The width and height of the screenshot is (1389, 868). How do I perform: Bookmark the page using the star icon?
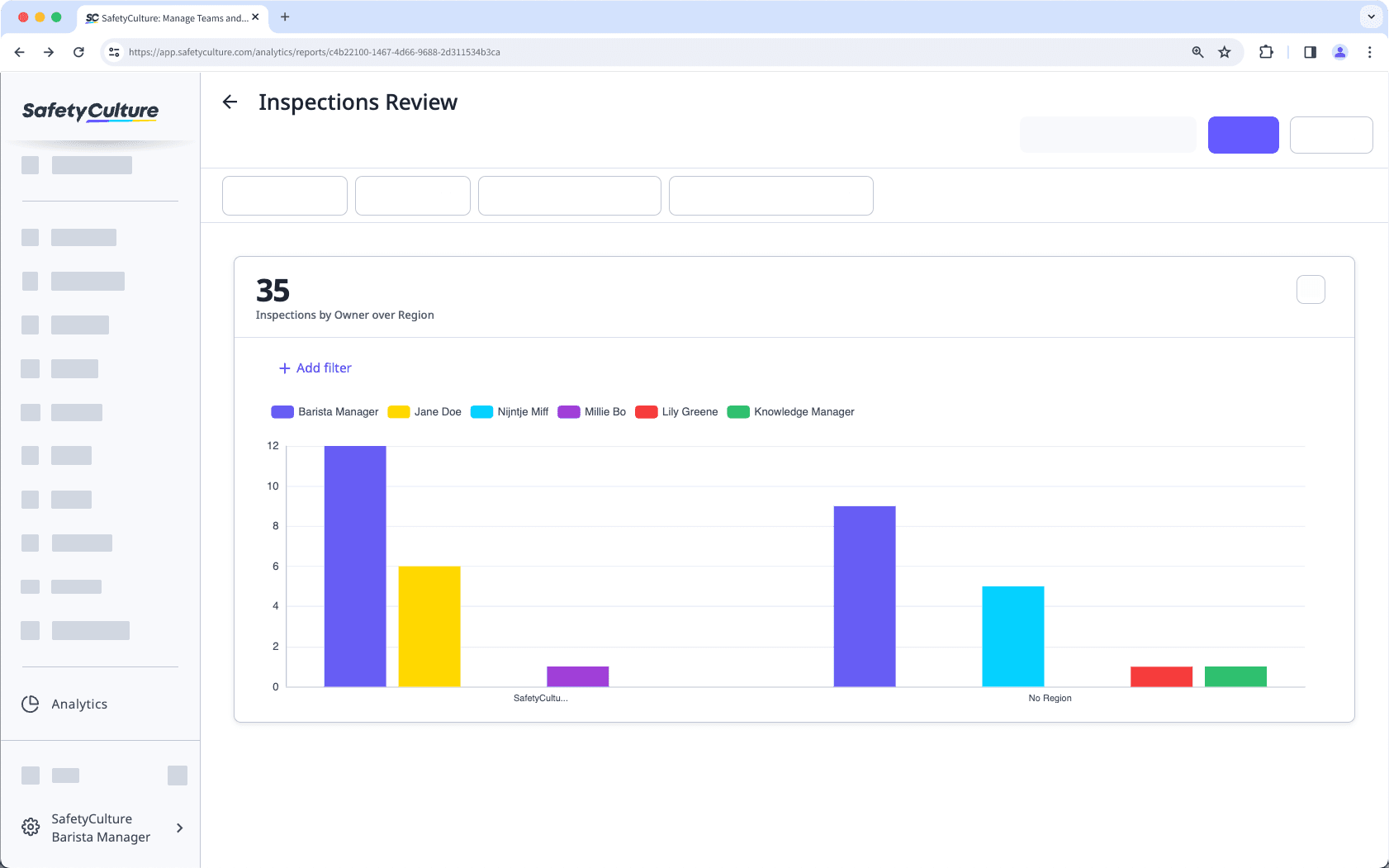click(1224, 51)
